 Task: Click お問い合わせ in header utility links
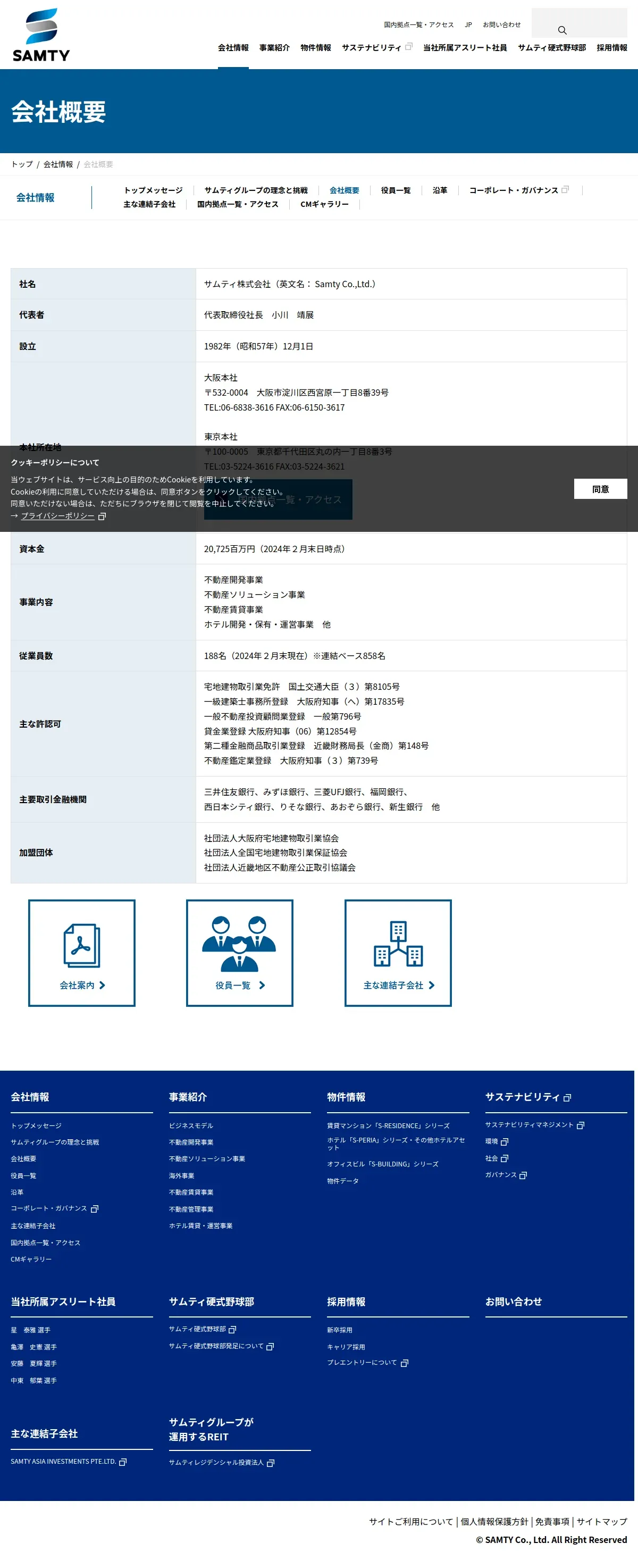502,25
